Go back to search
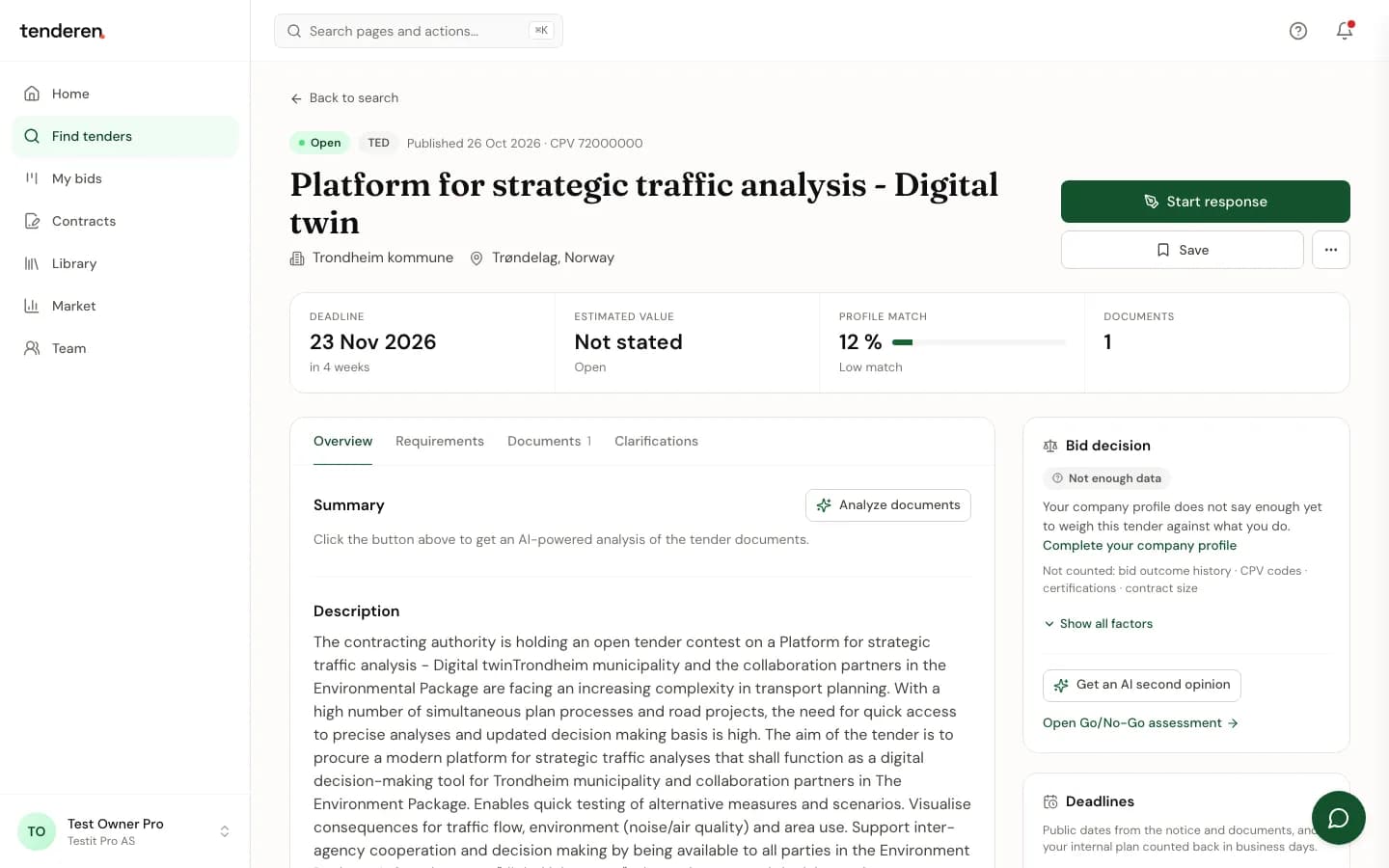1389x868 pixels. click(x=344, y=98)
